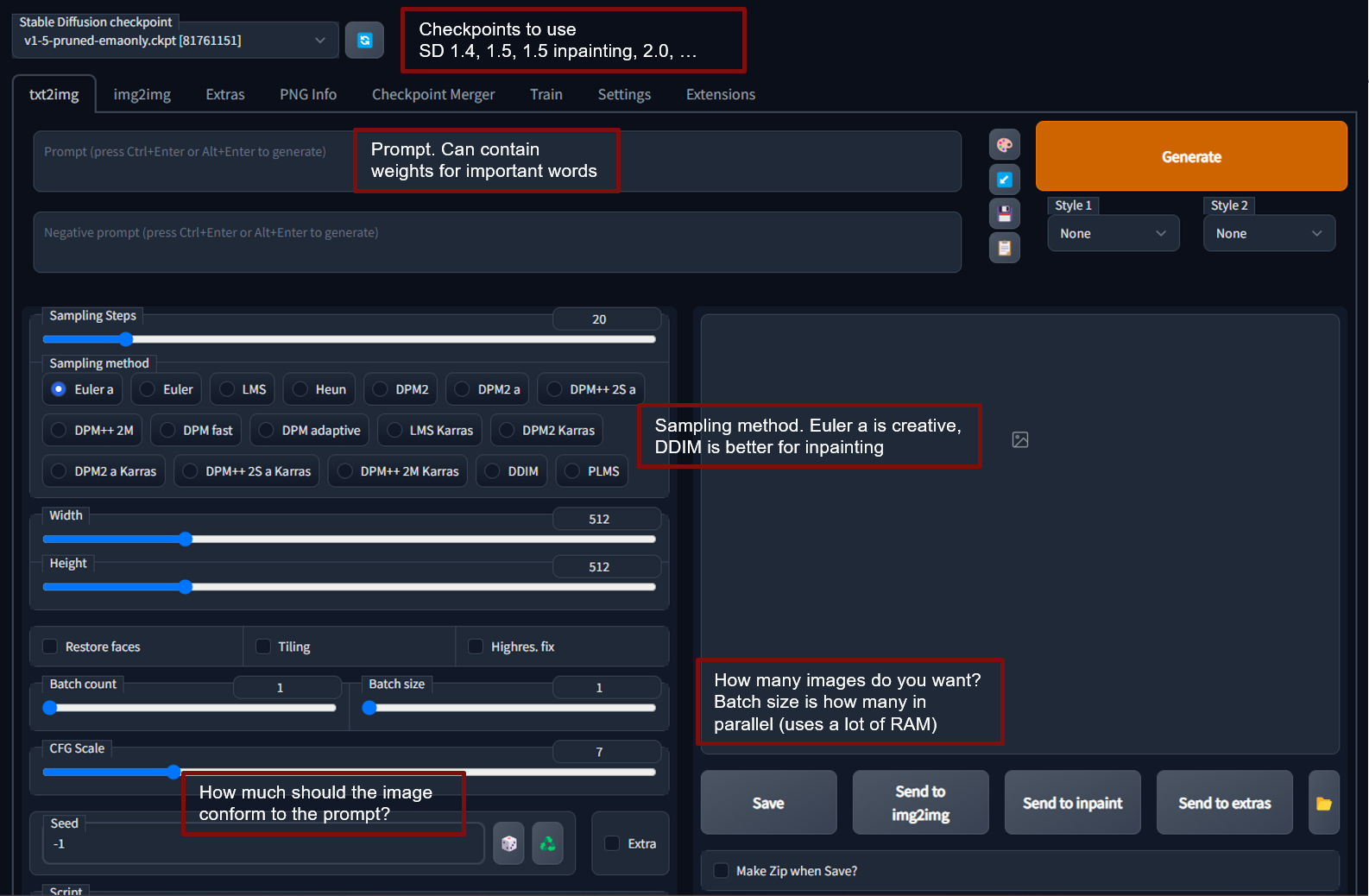Randomize seed with the dice icon

point(508,843)
